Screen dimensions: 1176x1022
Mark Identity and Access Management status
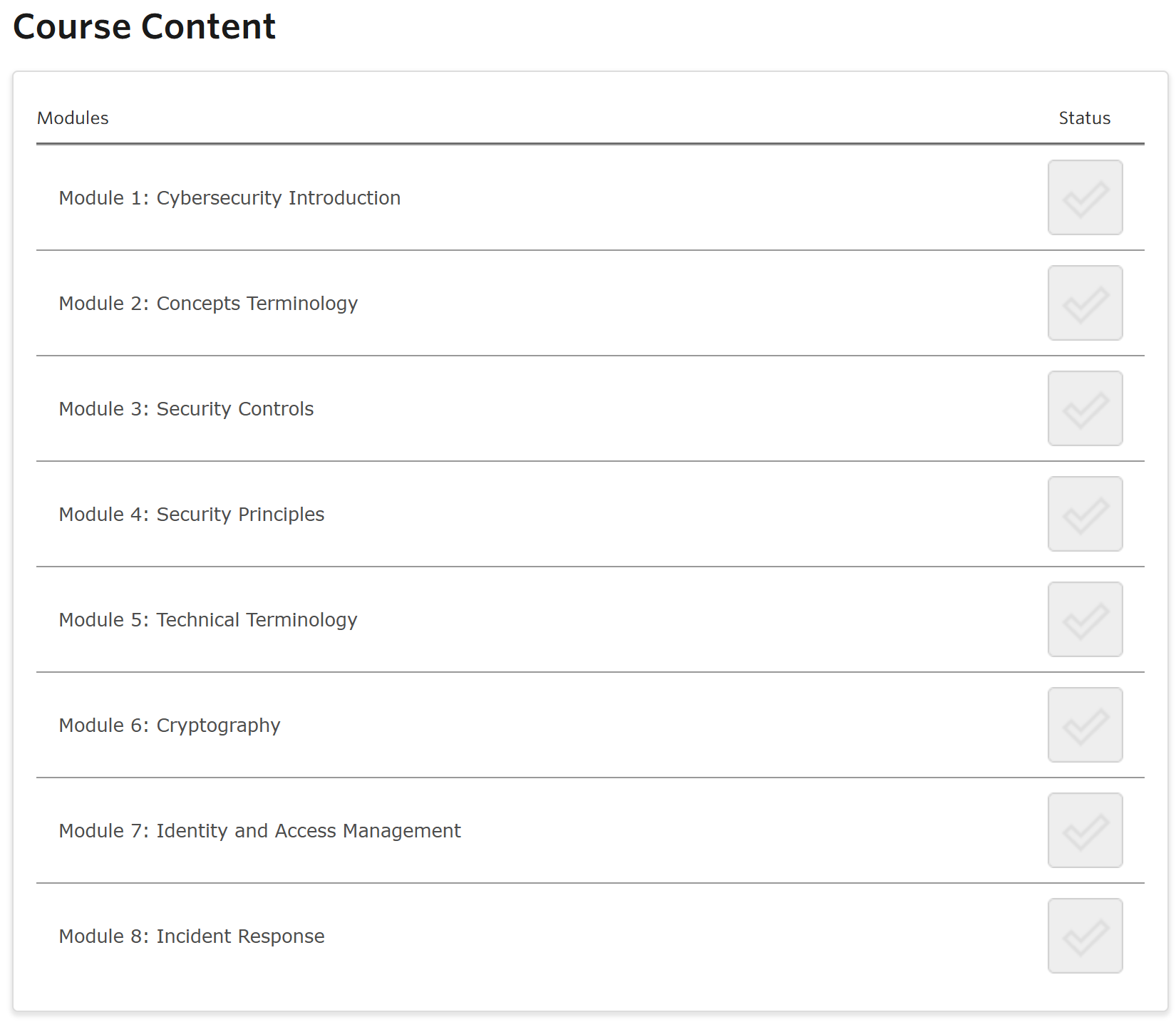pos(1085,830)
